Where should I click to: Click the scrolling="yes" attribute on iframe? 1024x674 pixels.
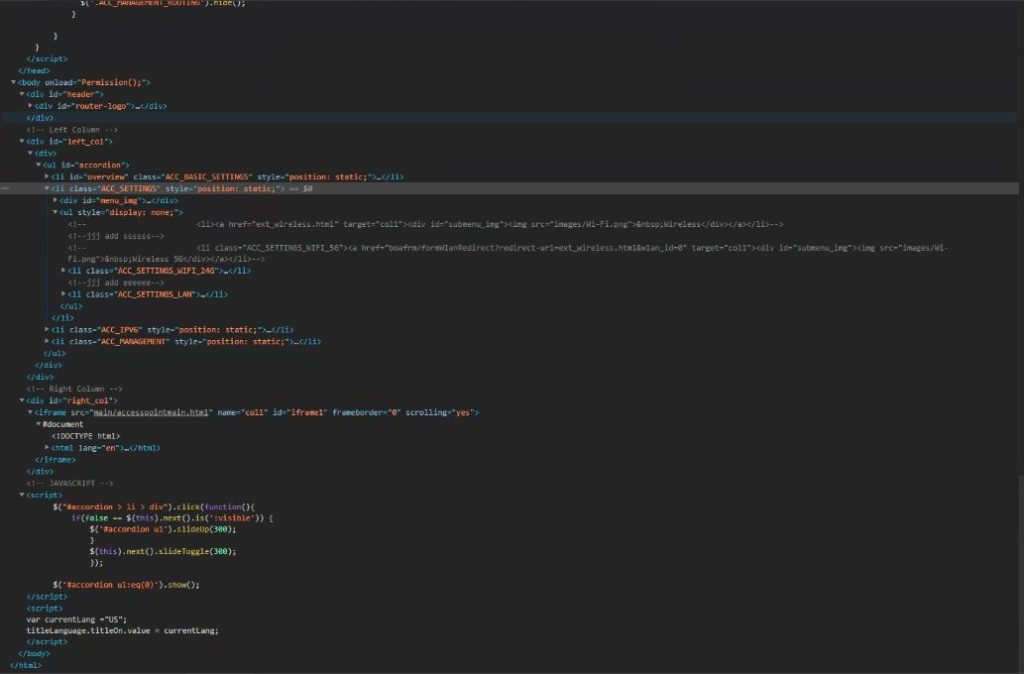coord(439,413)
